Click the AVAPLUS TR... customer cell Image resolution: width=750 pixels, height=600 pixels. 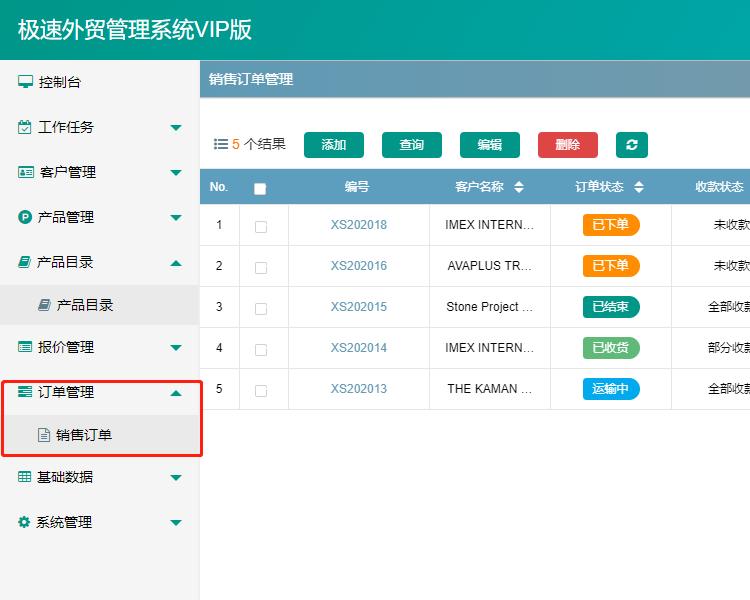click(490, 266)
